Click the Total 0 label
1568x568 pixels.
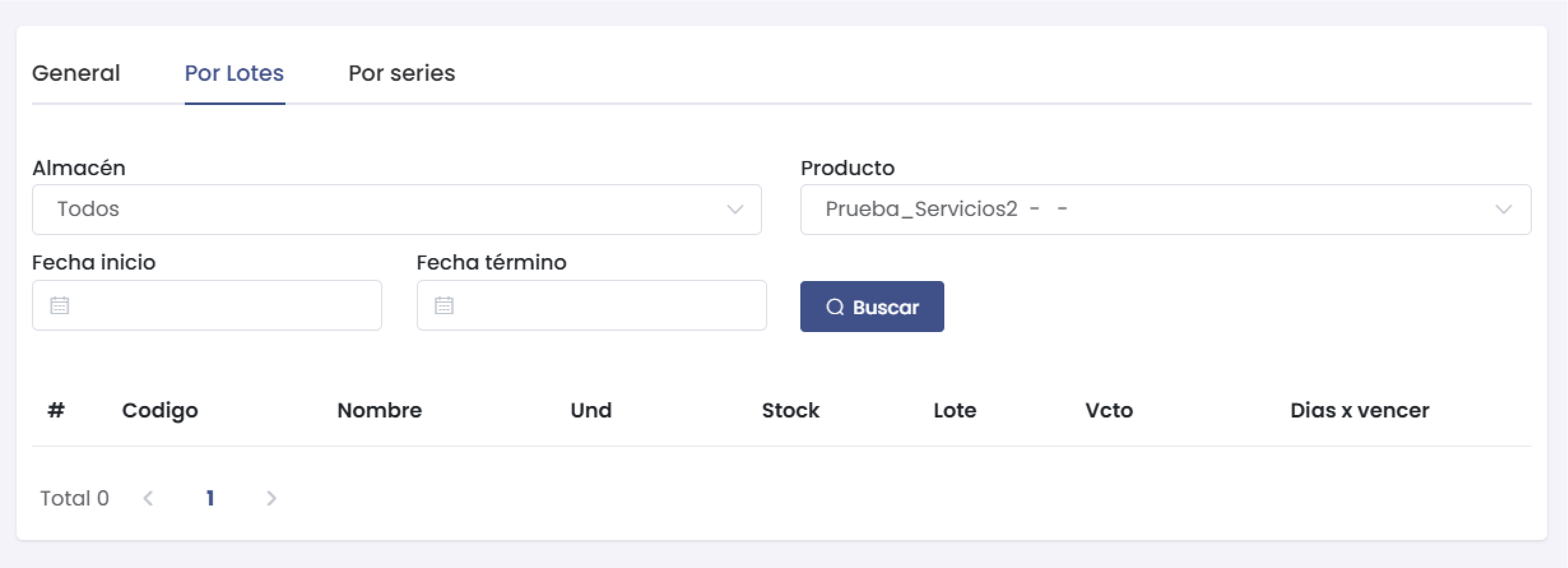tap(74, 498)
